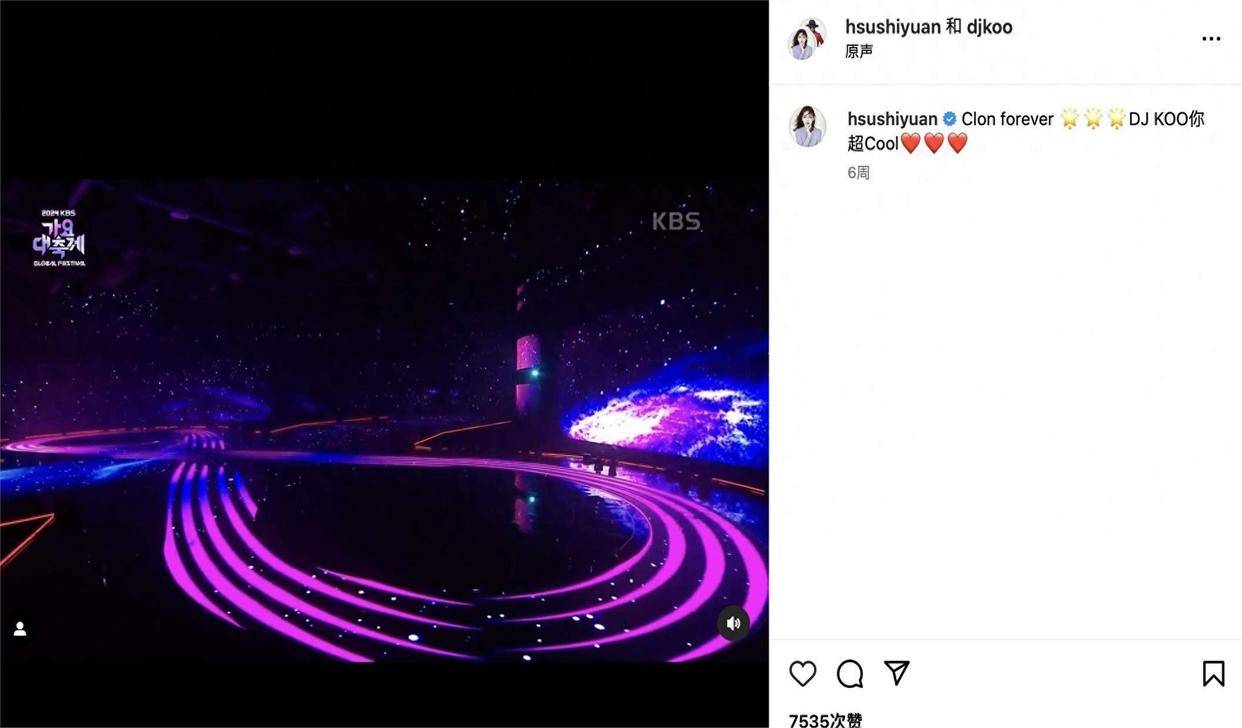Screen dimensions: 1242x728
Task: Open the 原声 original audio link
Action: [x=859, y=51]
